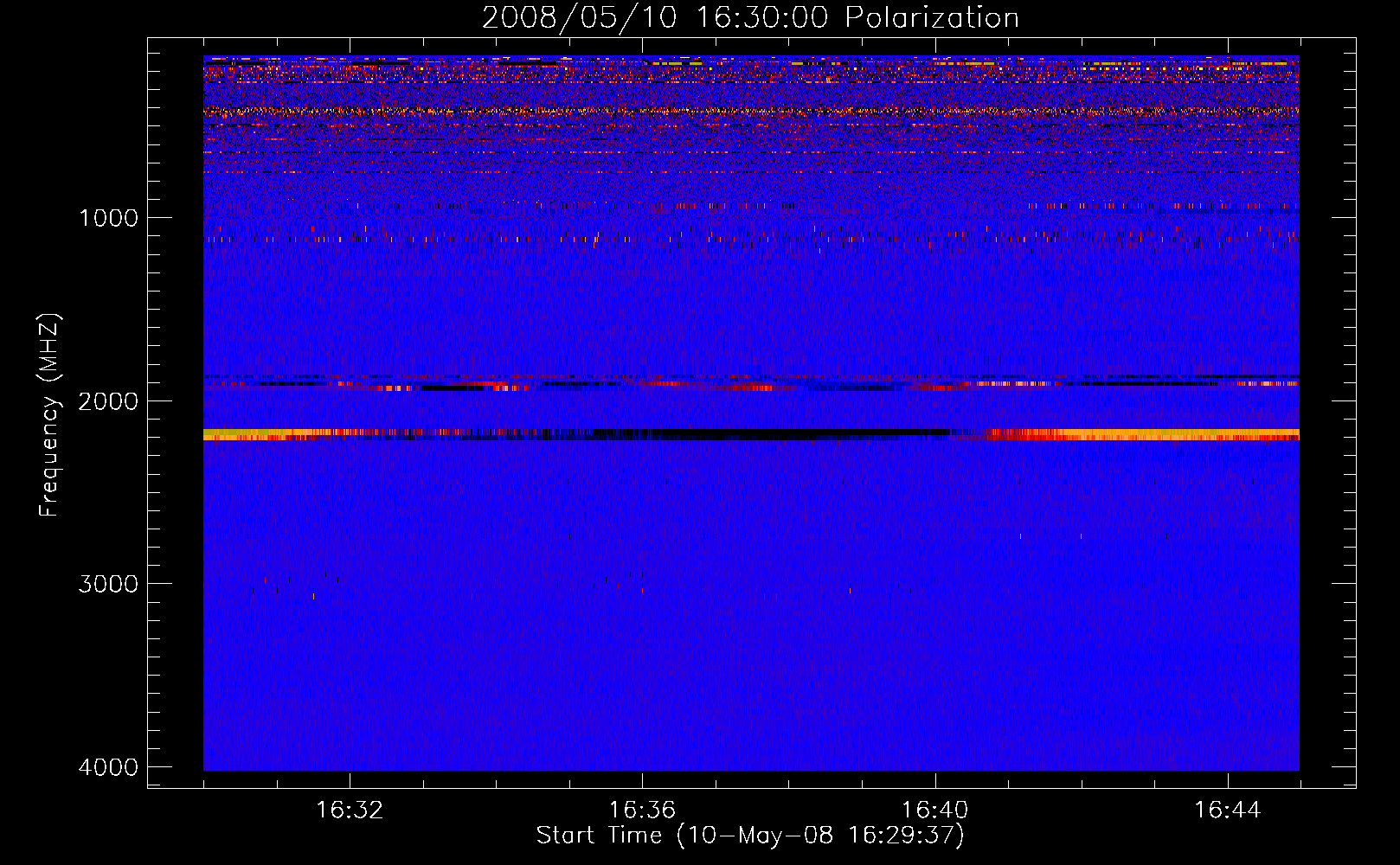Pick the 3000 frequency tick label
This screenshot has width=1400, height=865.
click(x=108, y=584)
